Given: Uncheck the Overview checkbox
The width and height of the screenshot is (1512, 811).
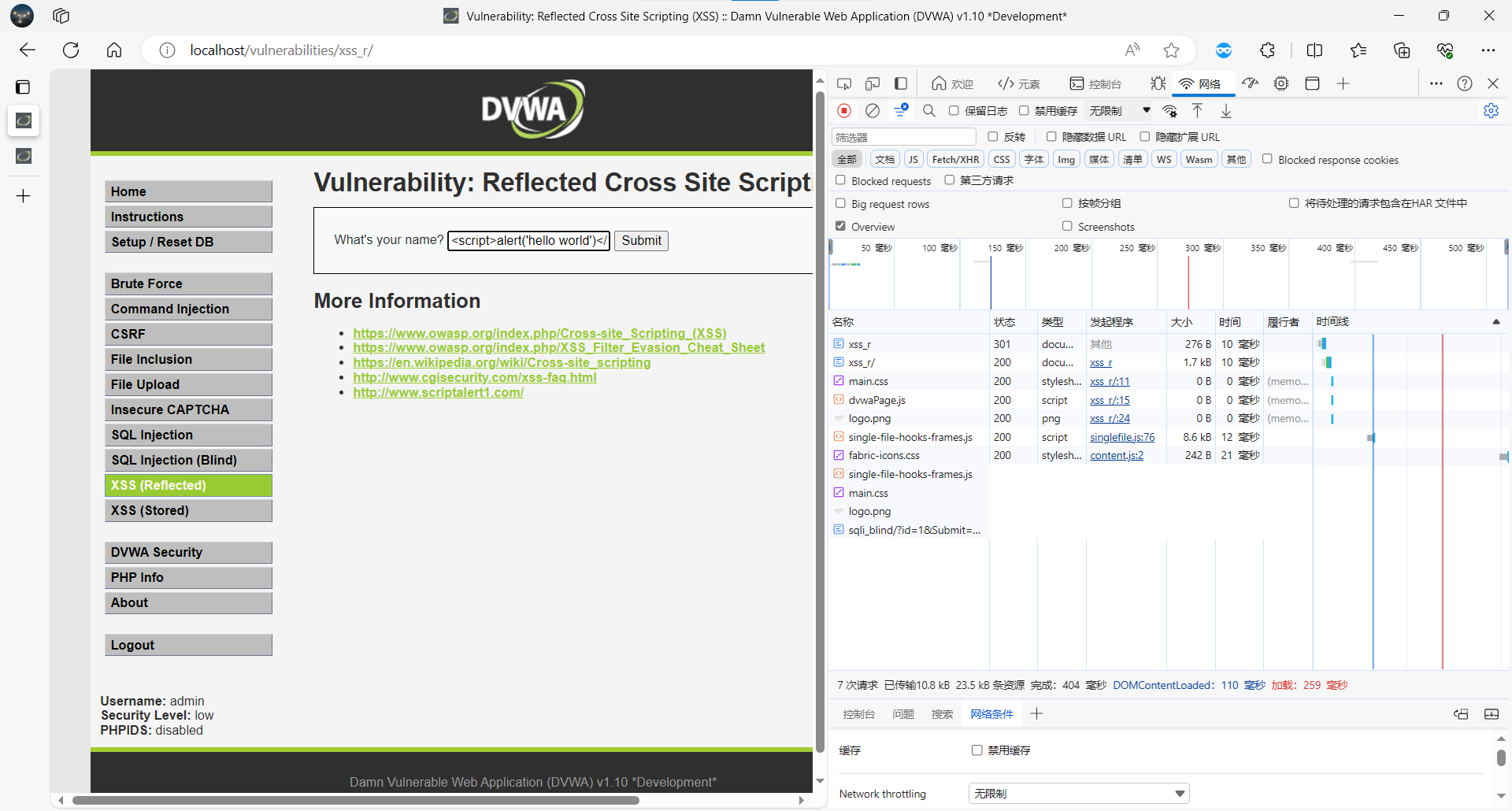Looking at the screenshot, I should click(841, 227).
